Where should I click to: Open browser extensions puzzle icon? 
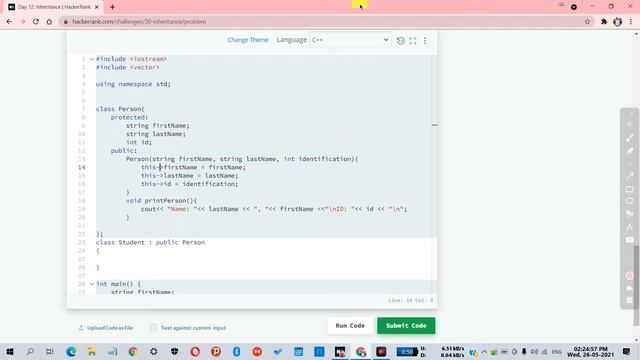point(604,22)
